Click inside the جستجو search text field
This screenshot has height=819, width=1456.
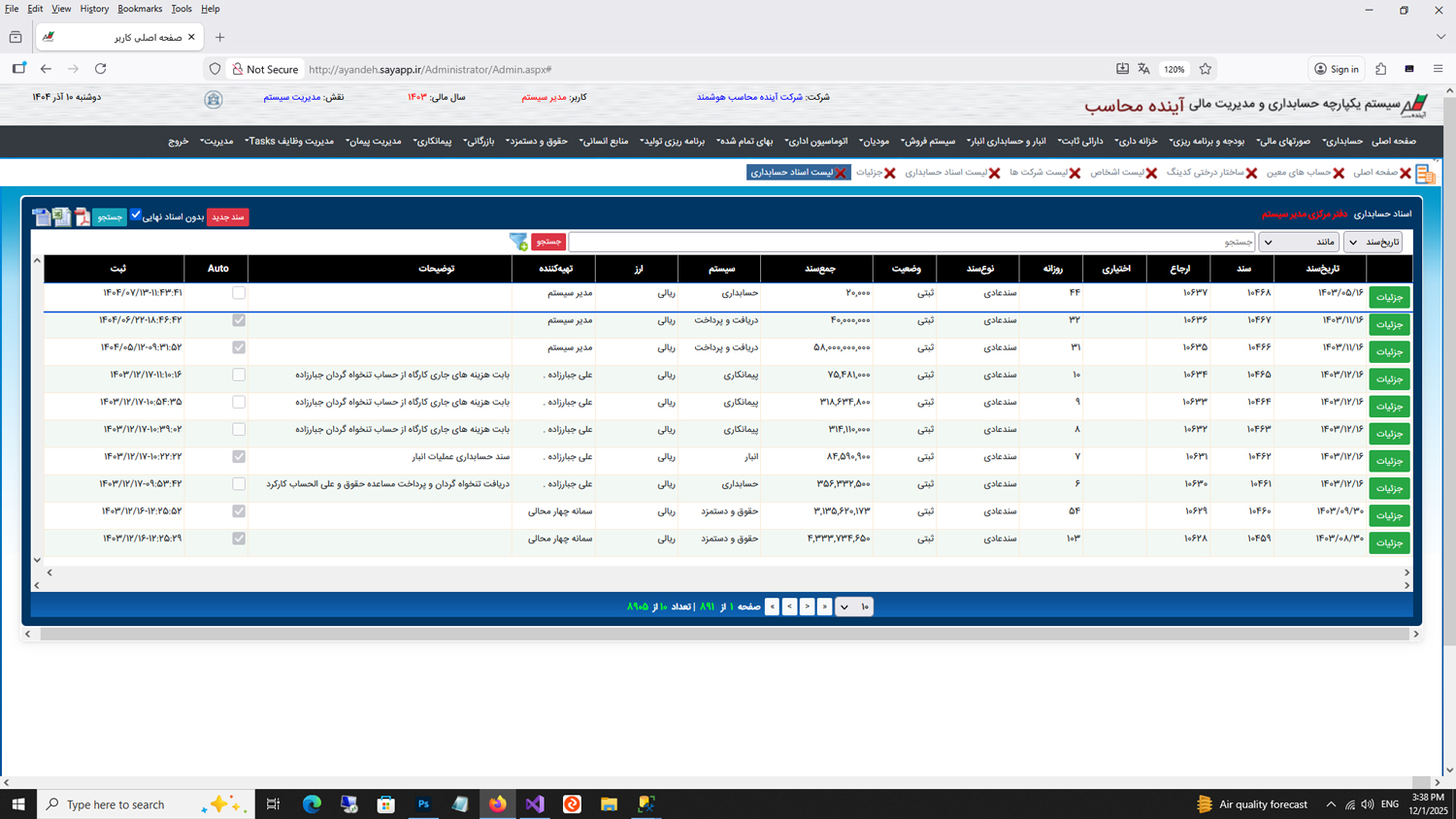click(910, 242)
